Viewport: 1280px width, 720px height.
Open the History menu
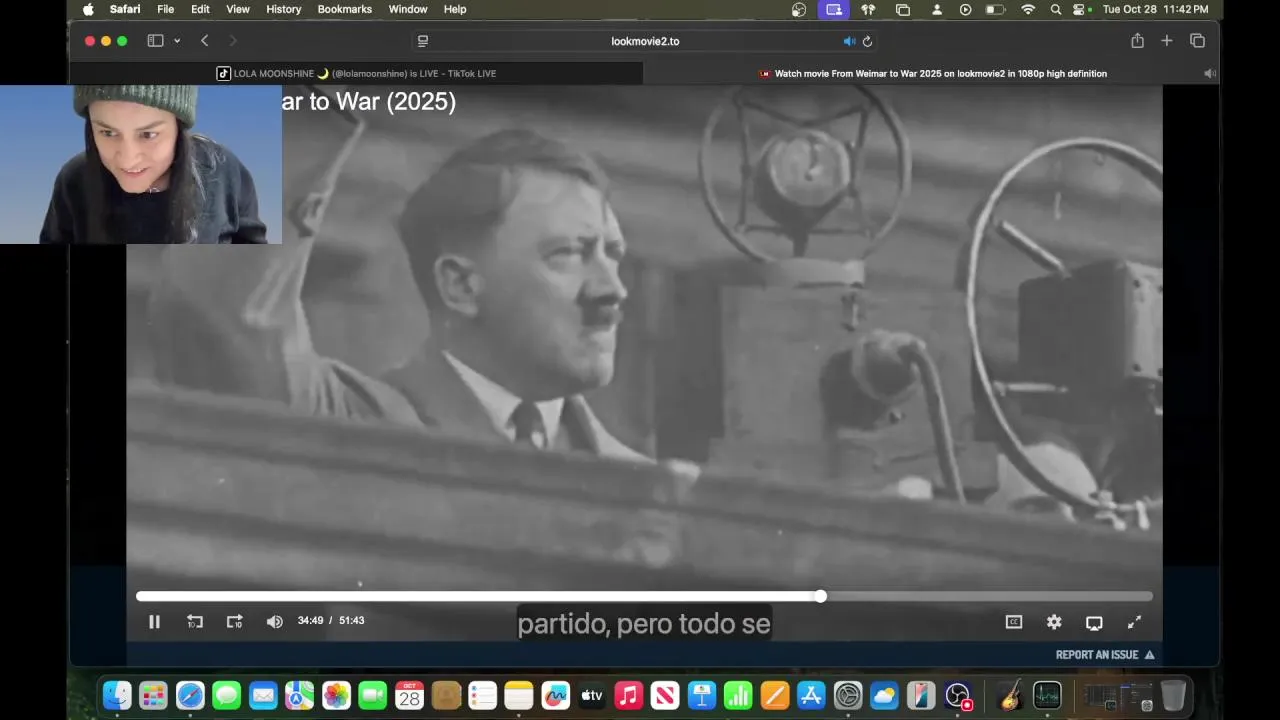coord(283,9)
